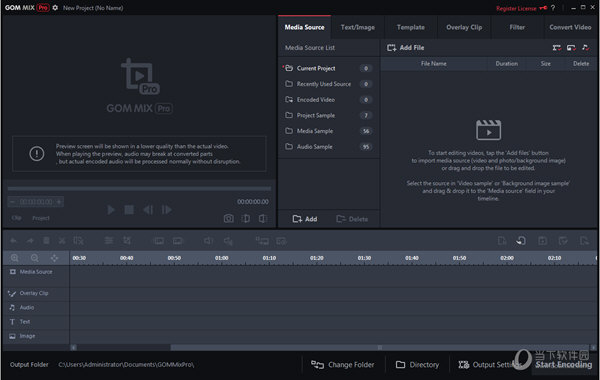
Task: Click the timecode input field
Action: (36, 202)
